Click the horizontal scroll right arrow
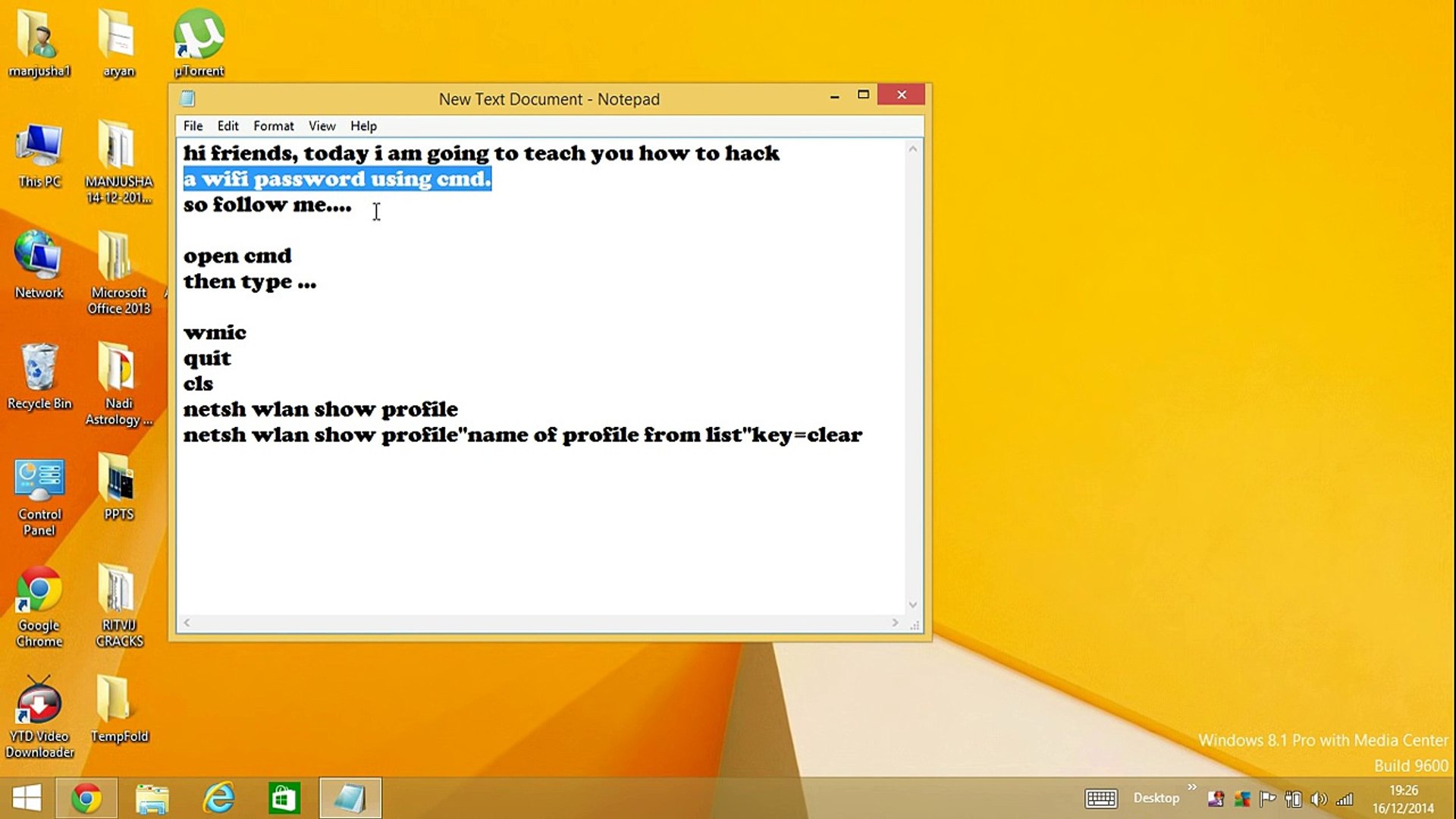The height and width of the screenshot is (819, 1456). point(895,623)
